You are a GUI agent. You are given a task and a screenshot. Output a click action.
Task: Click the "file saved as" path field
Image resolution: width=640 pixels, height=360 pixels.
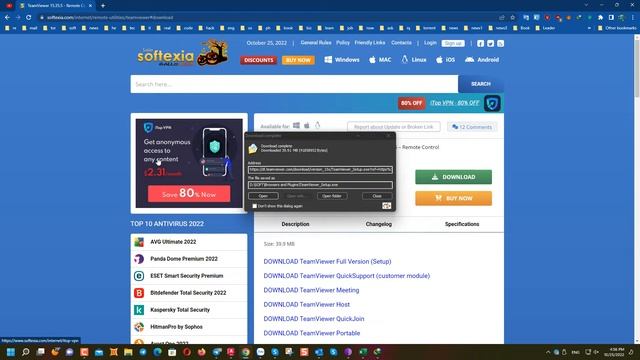[x=320, y=185]
